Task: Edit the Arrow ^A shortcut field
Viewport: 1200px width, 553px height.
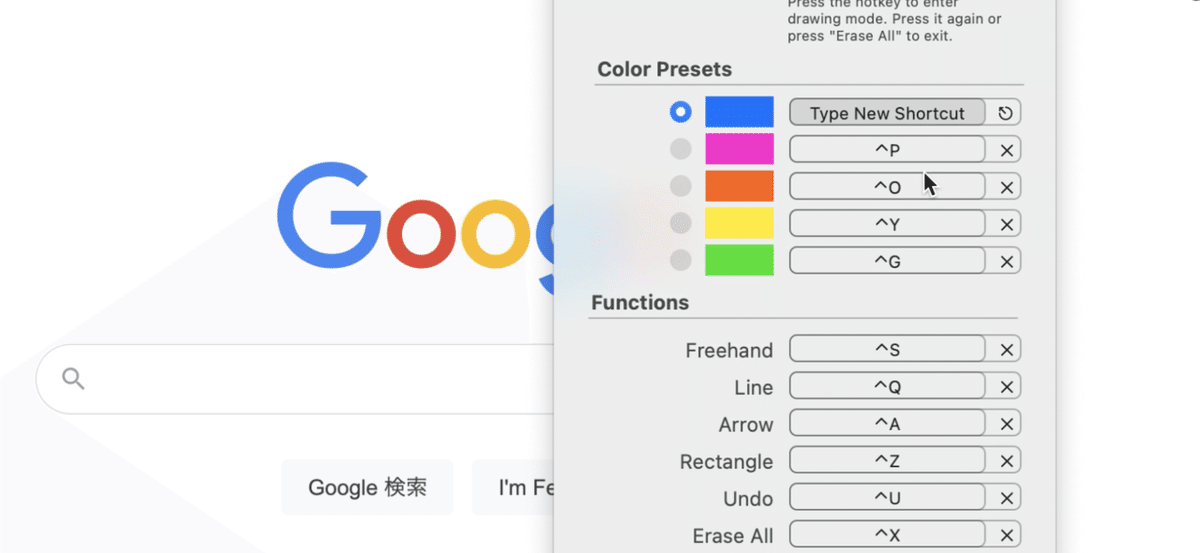Action: (887, 423)
